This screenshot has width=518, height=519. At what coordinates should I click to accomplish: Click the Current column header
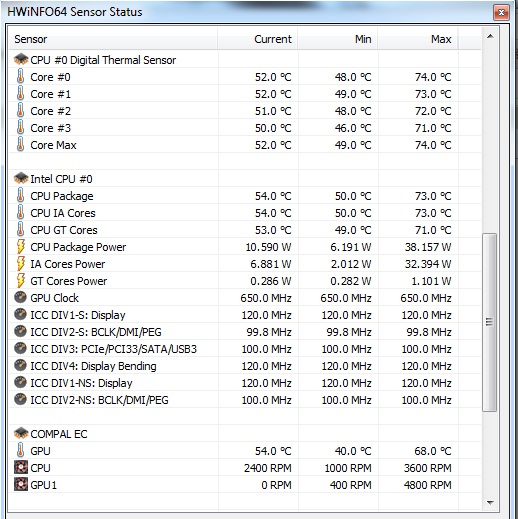coord(258,39)
